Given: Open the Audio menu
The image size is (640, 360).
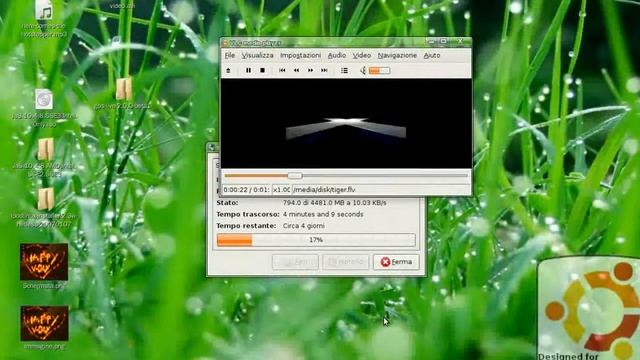Looking at the screenshot, I should (337, 55).
